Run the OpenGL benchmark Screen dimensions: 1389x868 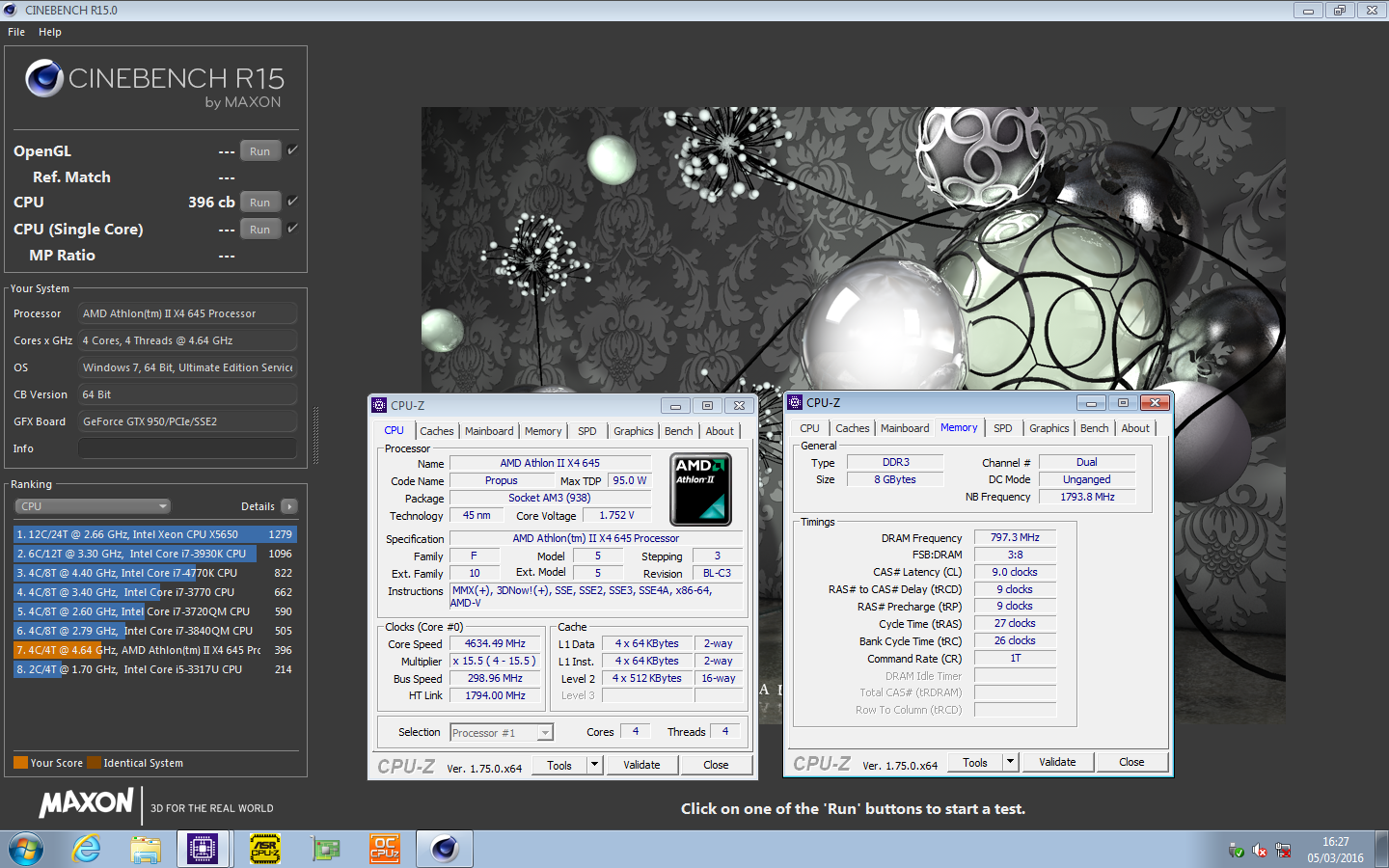(x=260, y=150)
